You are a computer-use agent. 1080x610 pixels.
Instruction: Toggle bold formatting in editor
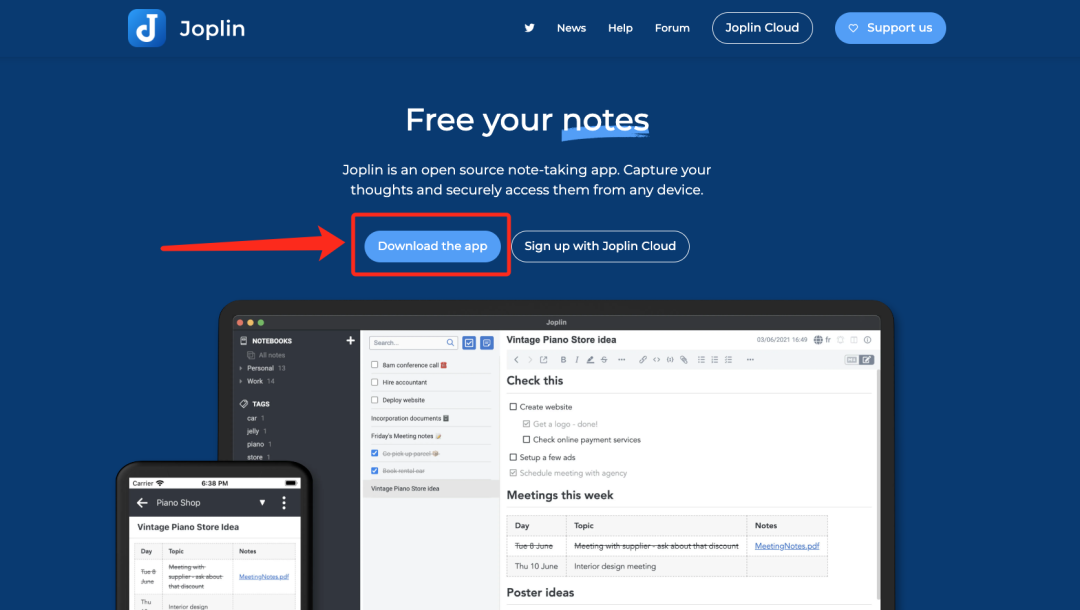(563, 359)
